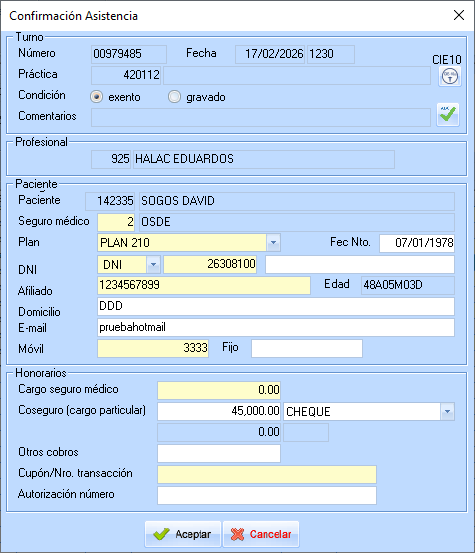This screenshot has height=553, width=475.
Task: Click the Afiliado number field
Action: coord(204,285)
